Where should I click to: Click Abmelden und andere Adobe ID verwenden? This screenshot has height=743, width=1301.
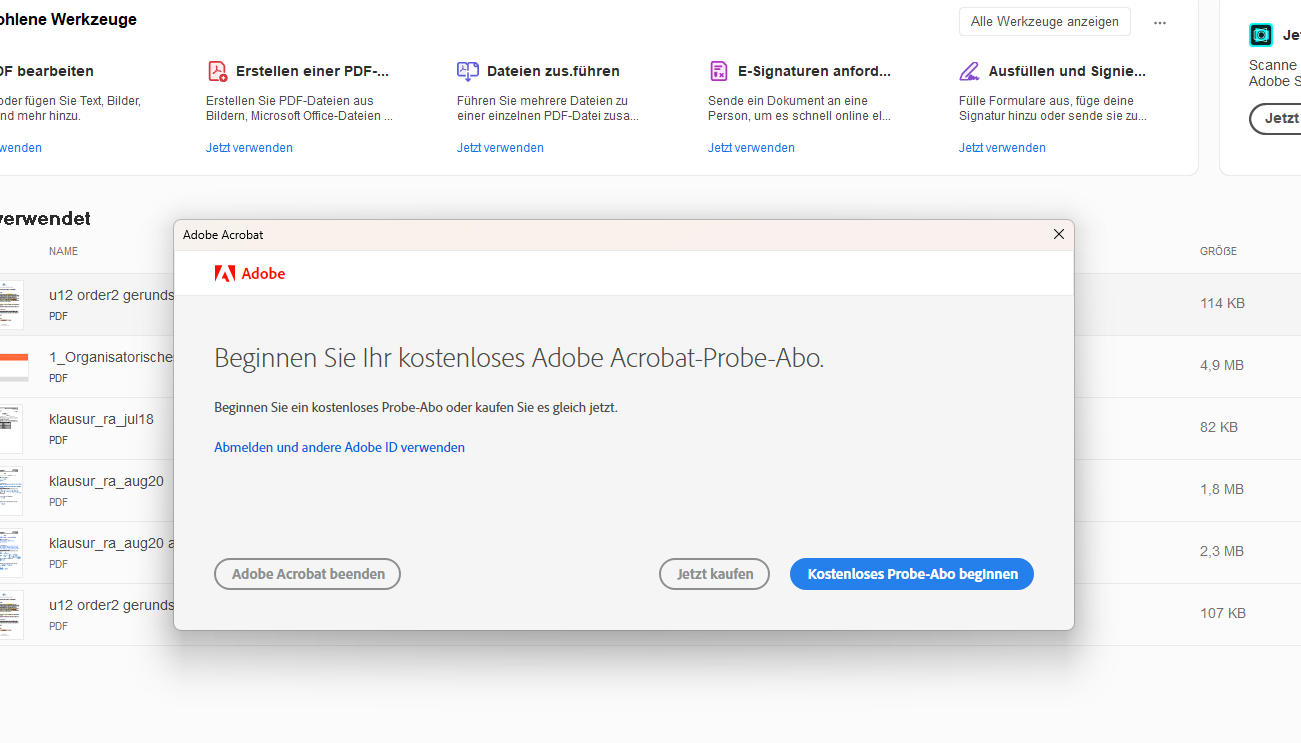coord(339,447)
